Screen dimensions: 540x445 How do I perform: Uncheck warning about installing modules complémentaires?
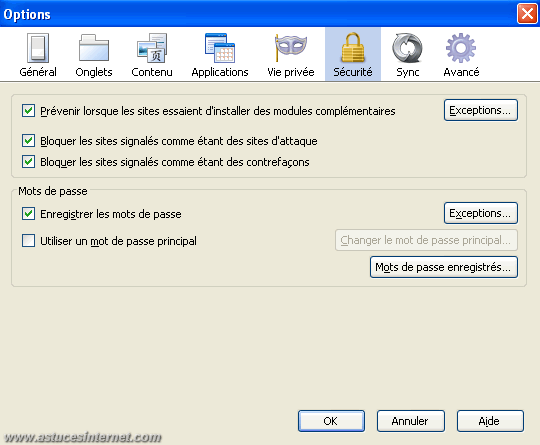click(x=28, y=111)
